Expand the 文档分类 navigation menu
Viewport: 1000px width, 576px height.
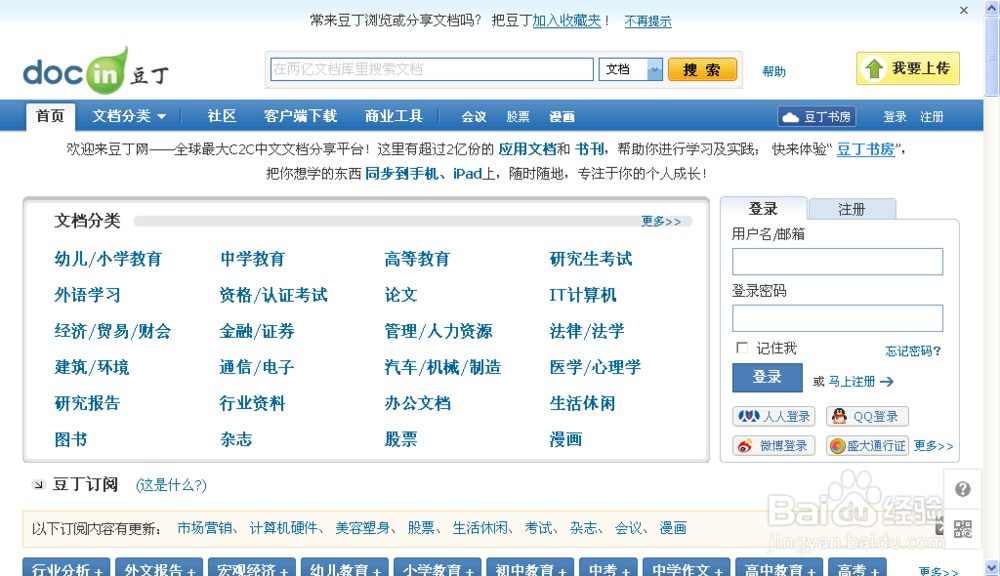point(126,116)
